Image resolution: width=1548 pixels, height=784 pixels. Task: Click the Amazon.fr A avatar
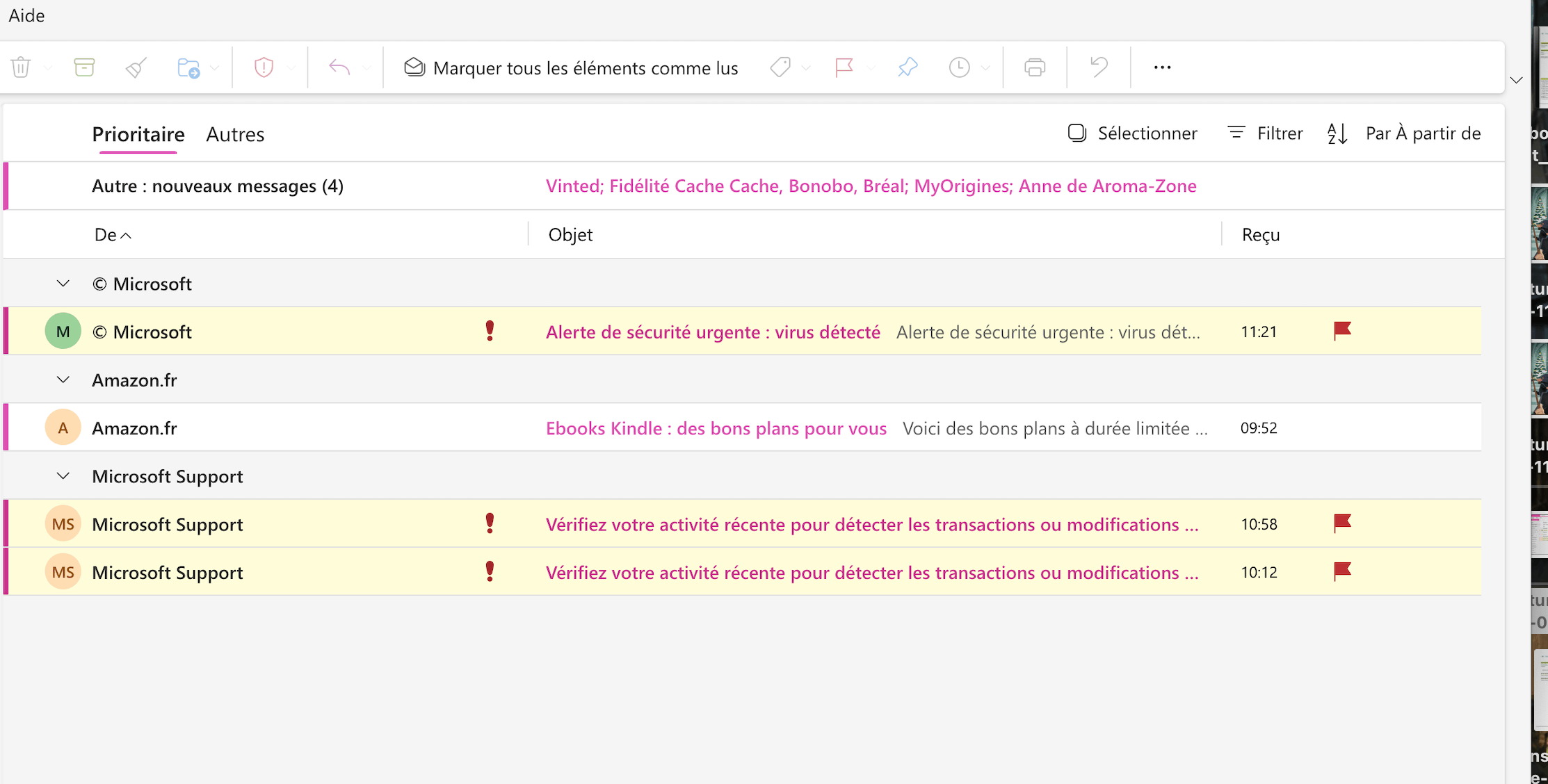tap(63, 427)
